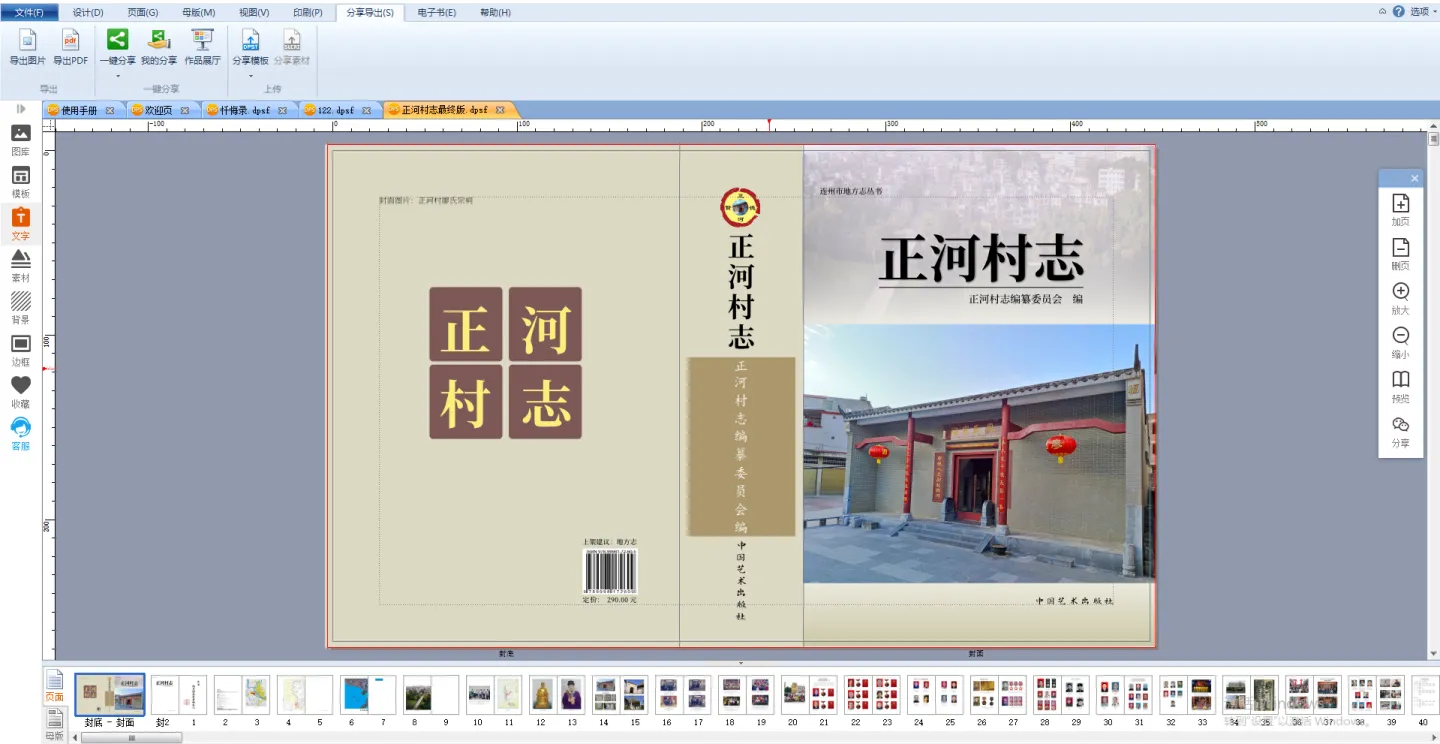Switch to the 印刷(P) ribbon tab
The width and height of the screenshot is (1440, 744).
[x=307, y=12]
